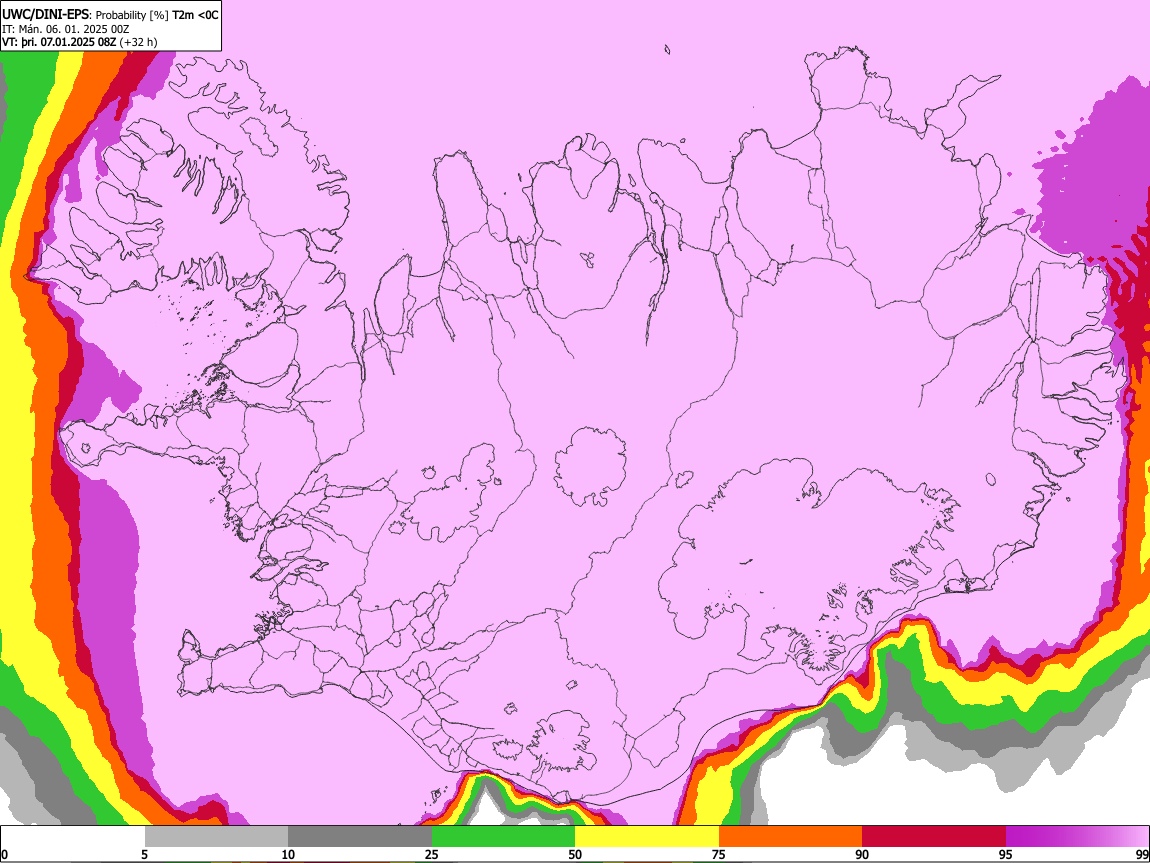Click the '(+32 h)' forecast offset text
The image size is (1150, 863).
pos(138,42)
